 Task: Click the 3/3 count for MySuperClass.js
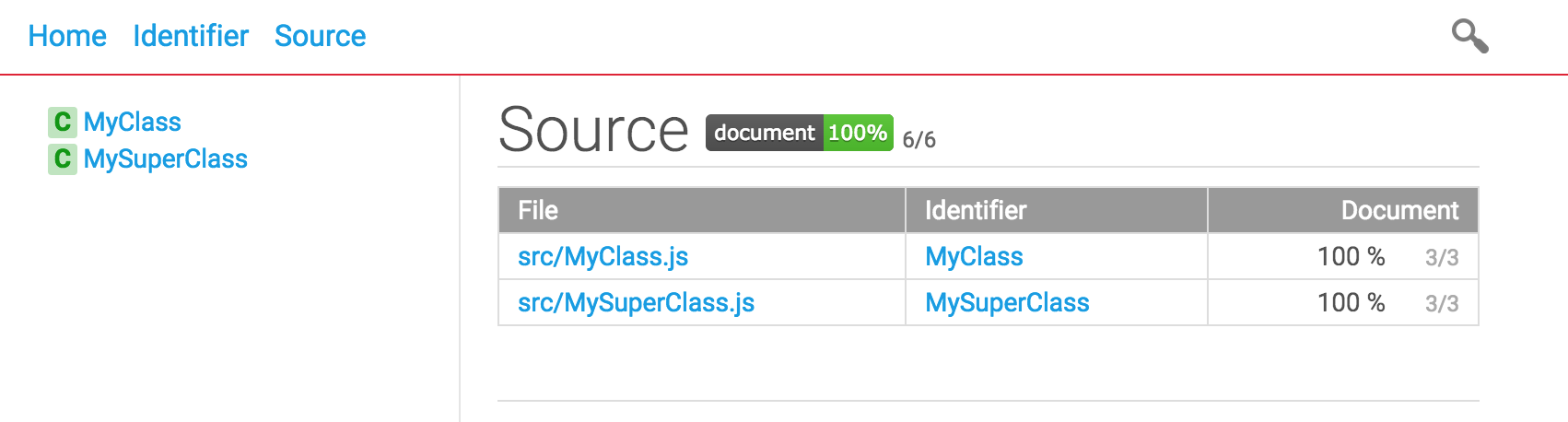[1442, 303]
